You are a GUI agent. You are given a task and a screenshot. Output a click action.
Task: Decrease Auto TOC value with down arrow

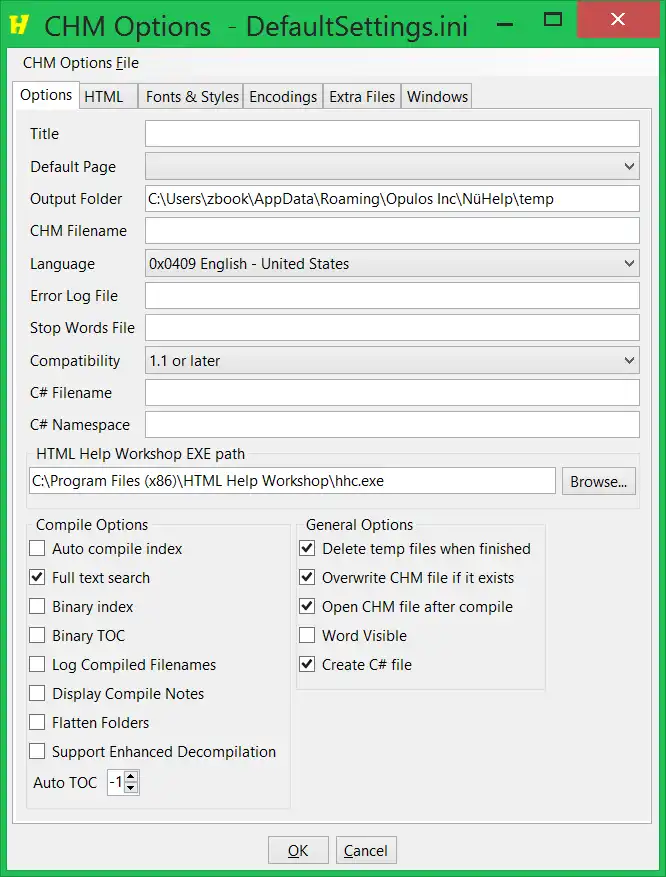[x=131, y=788]
